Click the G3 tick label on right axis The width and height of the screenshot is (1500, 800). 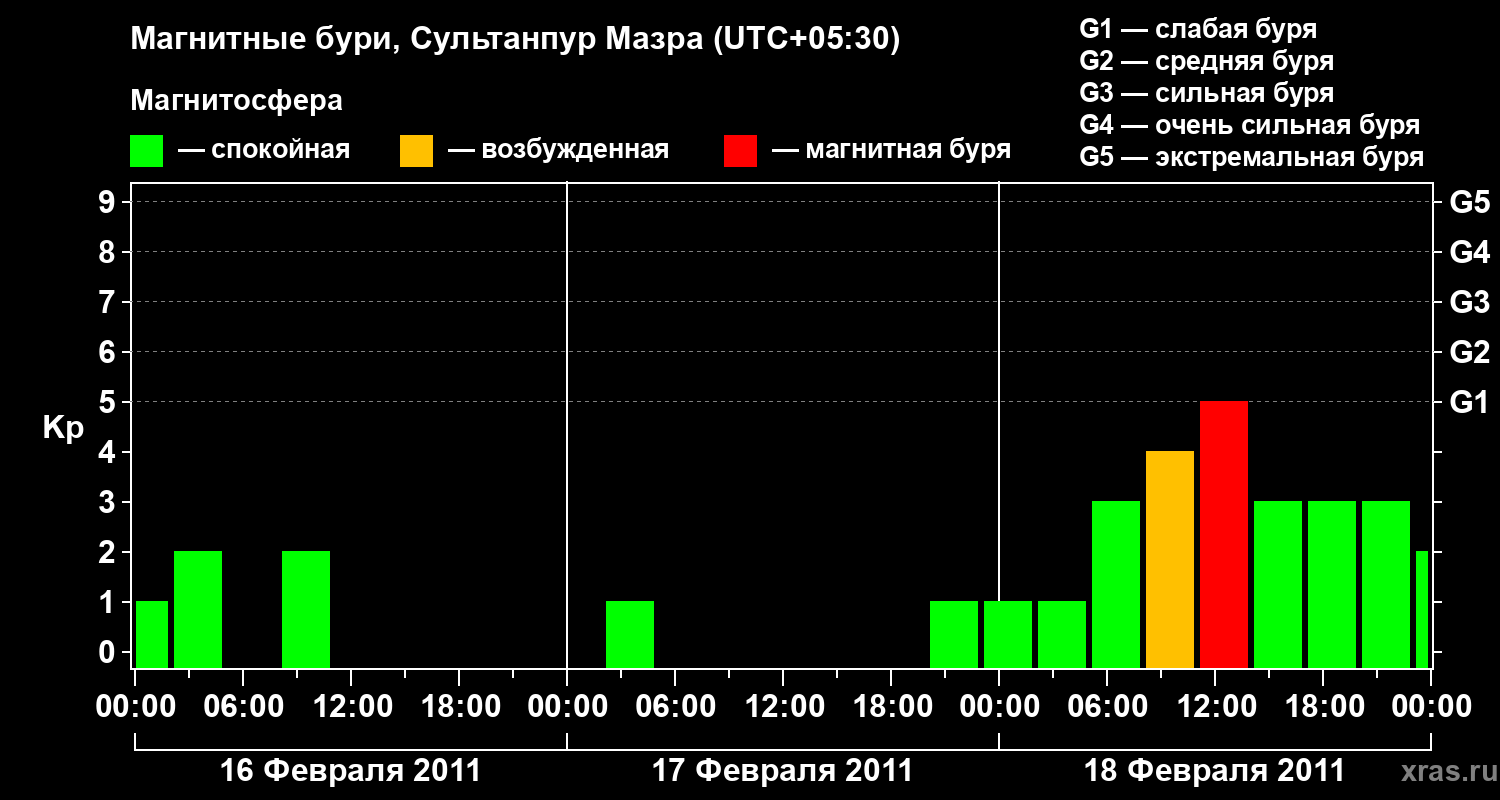[x=1469, y=302]
